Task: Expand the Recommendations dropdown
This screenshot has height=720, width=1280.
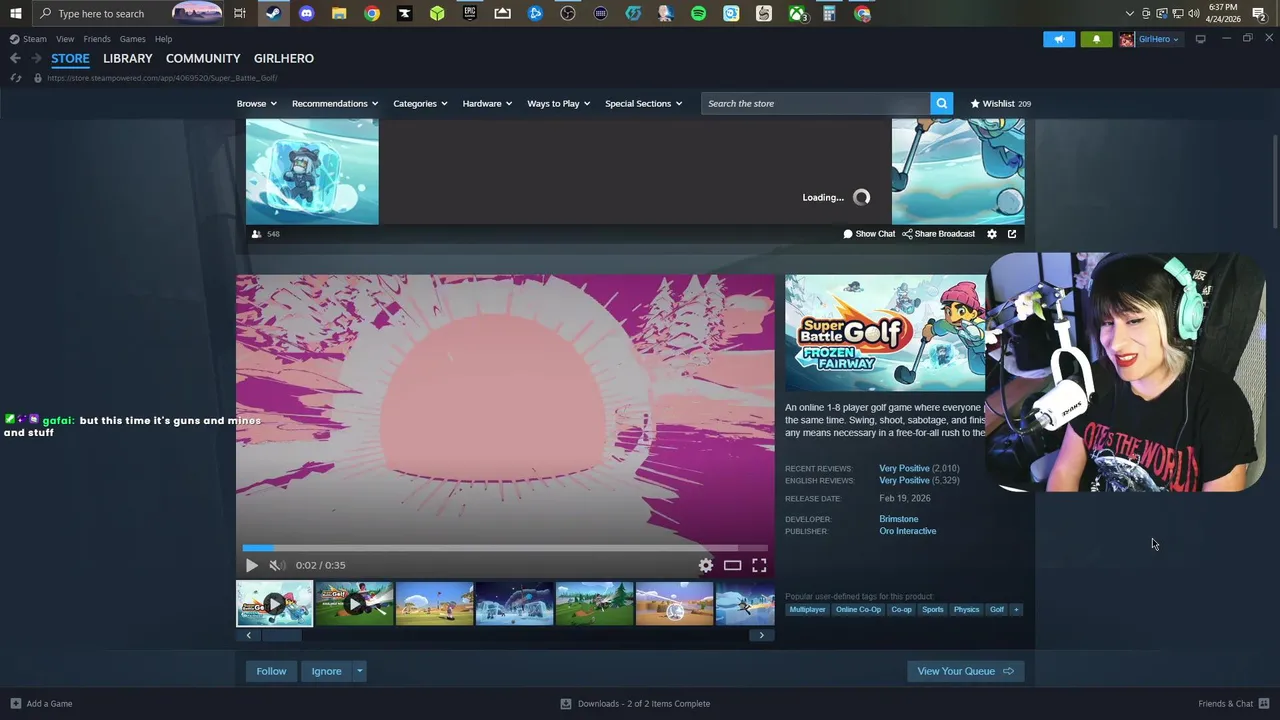Action: 335,103
